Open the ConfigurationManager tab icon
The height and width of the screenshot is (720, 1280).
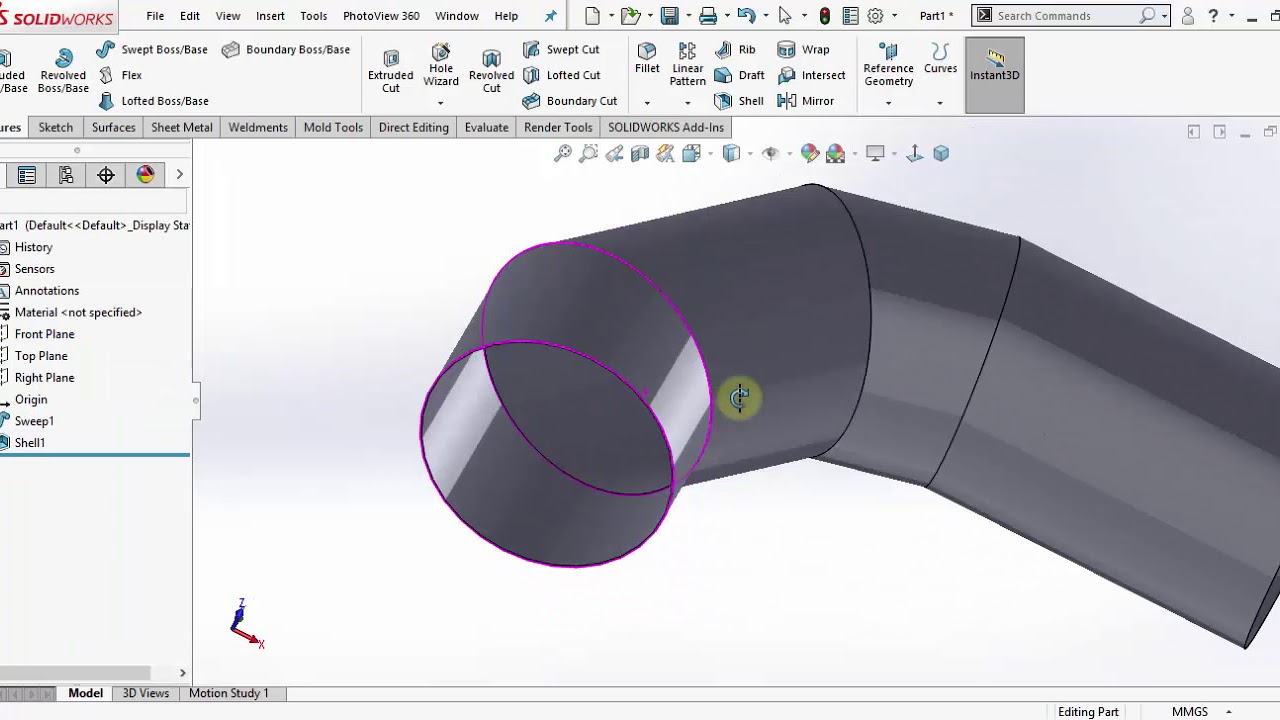66,175
